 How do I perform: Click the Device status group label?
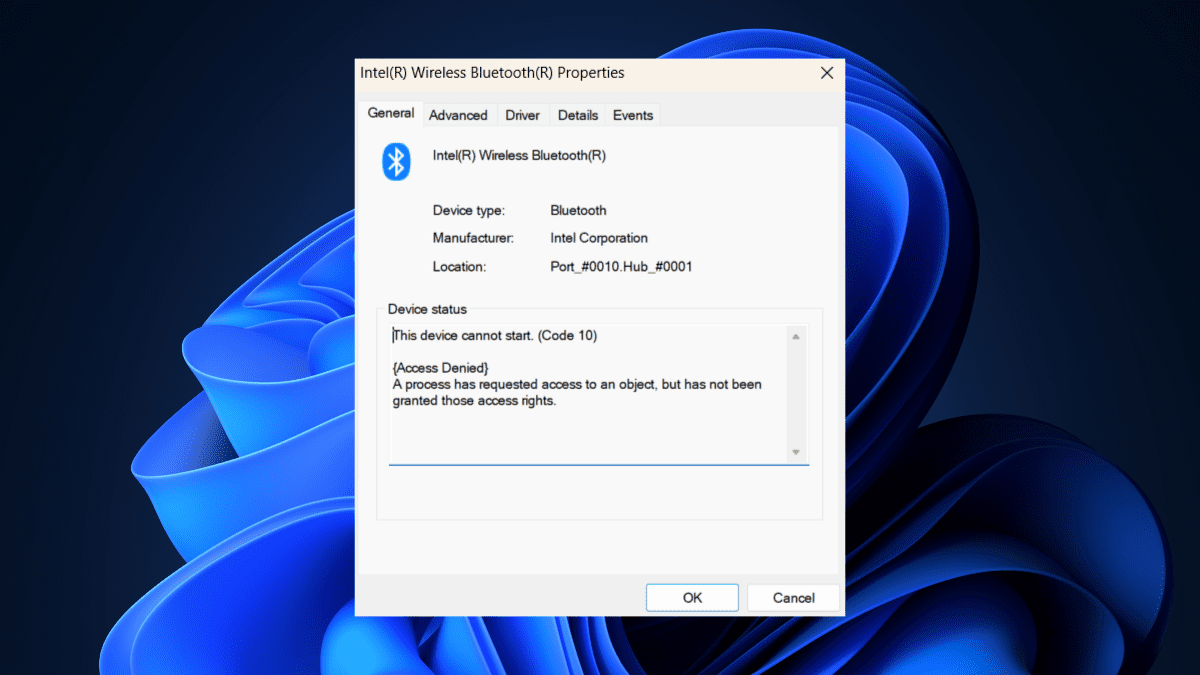[x=427, y=309]
